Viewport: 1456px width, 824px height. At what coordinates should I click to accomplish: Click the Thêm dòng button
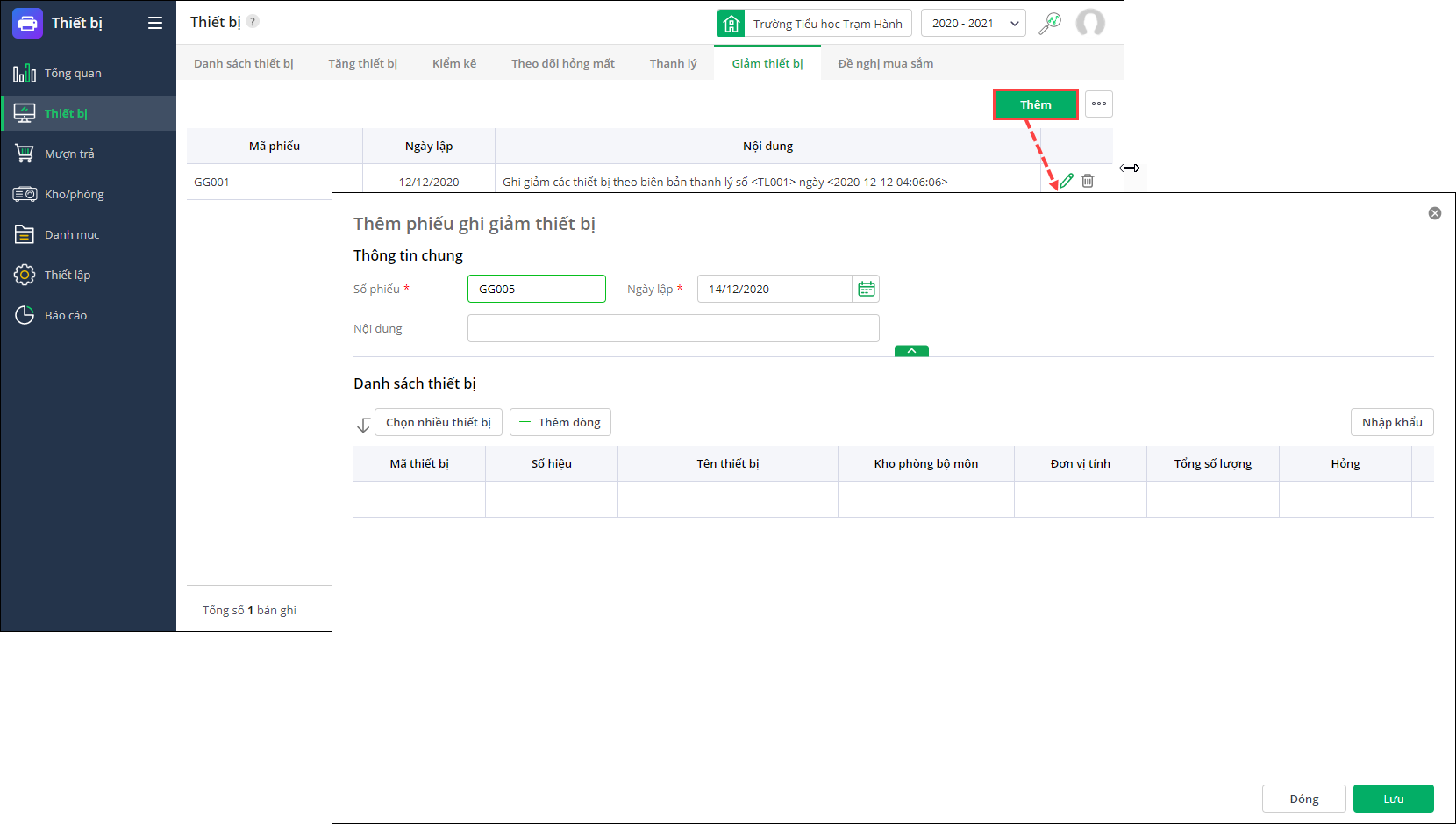coord(560,422)
